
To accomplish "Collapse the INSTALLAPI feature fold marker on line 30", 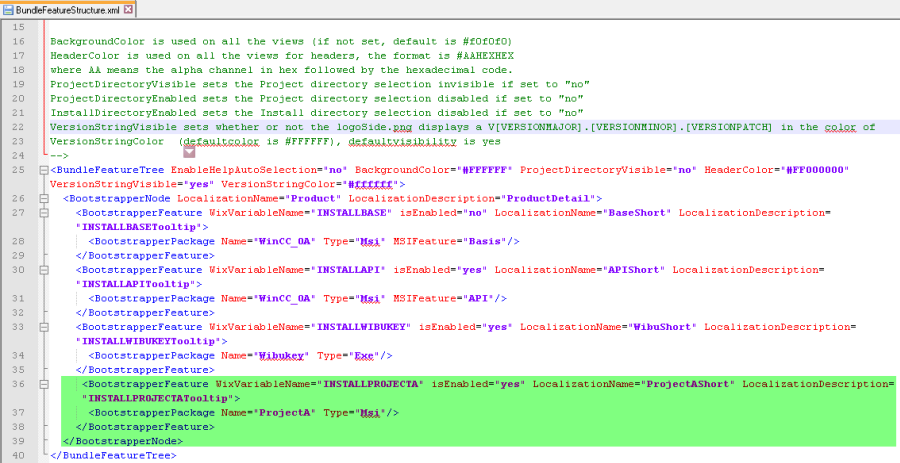I will (43, 270).
